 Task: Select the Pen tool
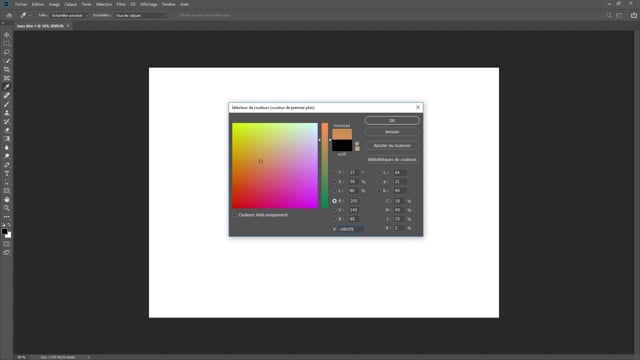(x=7, y=165)
